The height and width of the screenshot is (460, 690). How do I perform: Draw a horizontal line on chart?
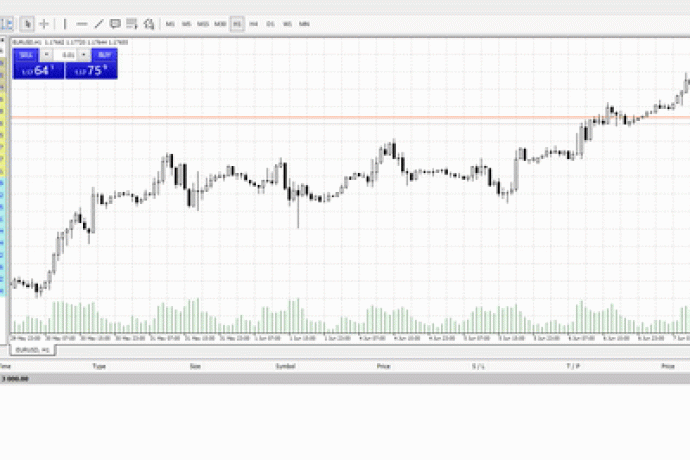pos(81,24)
